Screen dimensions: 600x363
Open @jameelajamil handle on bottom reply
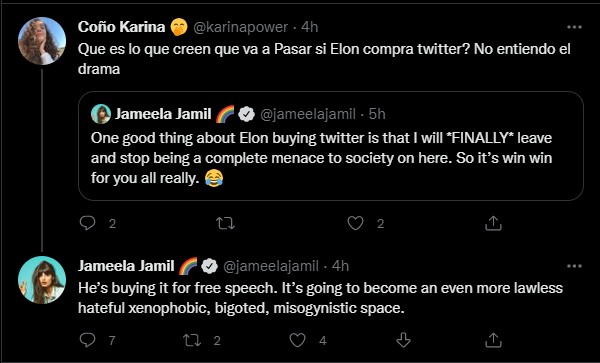tap(271, 266)
